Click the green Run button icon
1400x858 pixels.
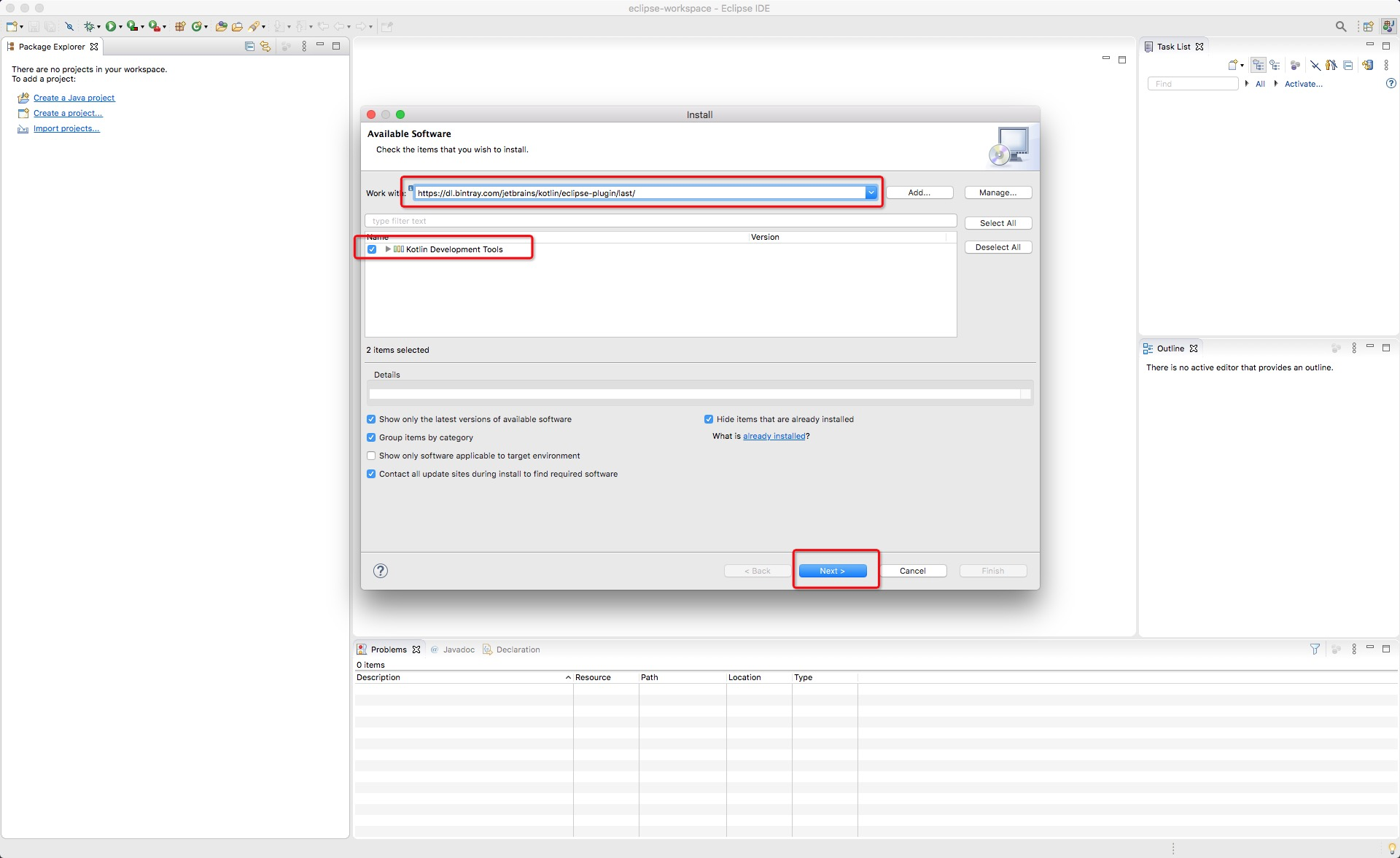[x=110, y=27]
